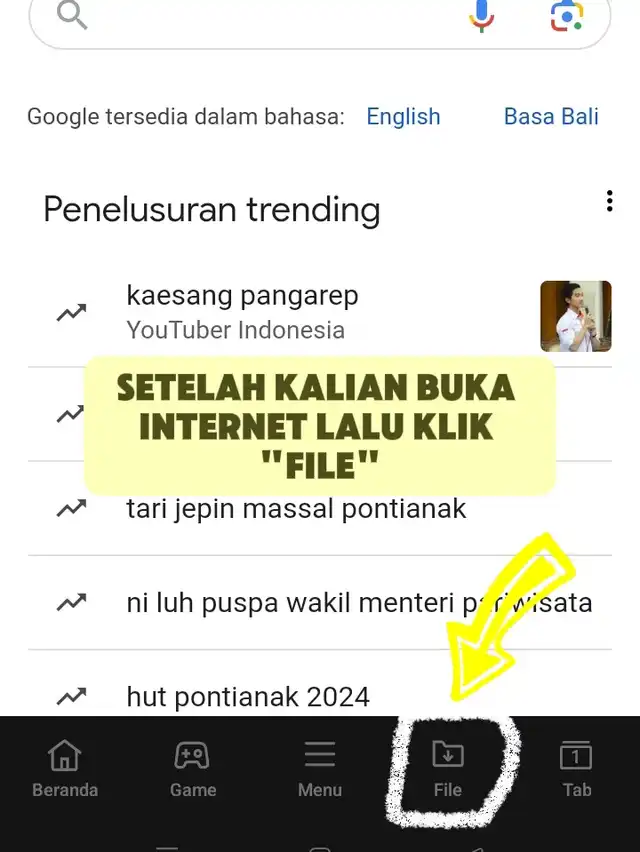640x852 pixels.
Task: Start voice search with the microphone
Action: click(x=481, y=15)
